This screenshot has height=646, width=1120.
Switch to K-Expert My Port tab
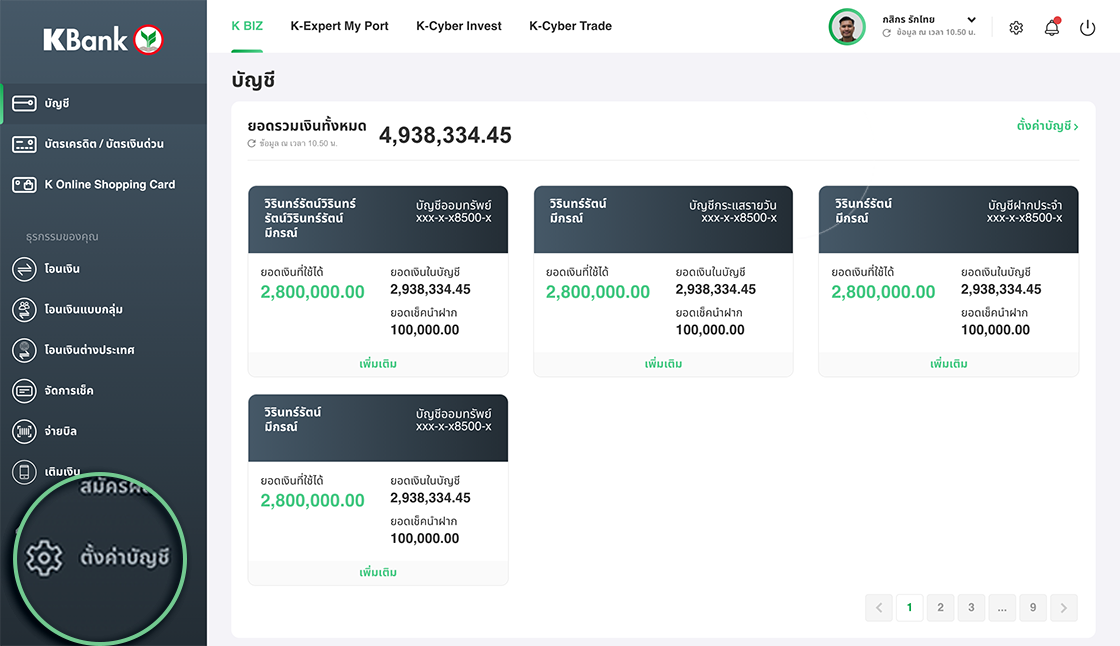pyautogui.click(x=339, y=26)
